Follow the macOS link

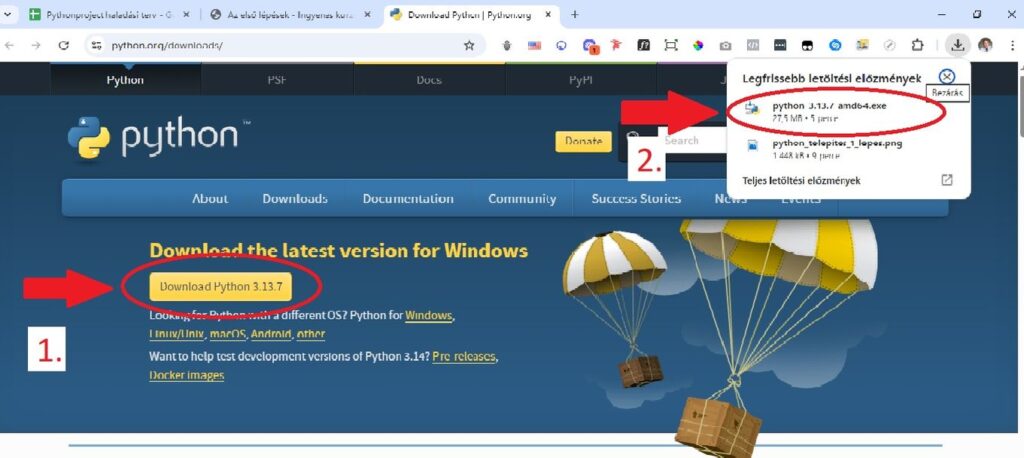228,335
